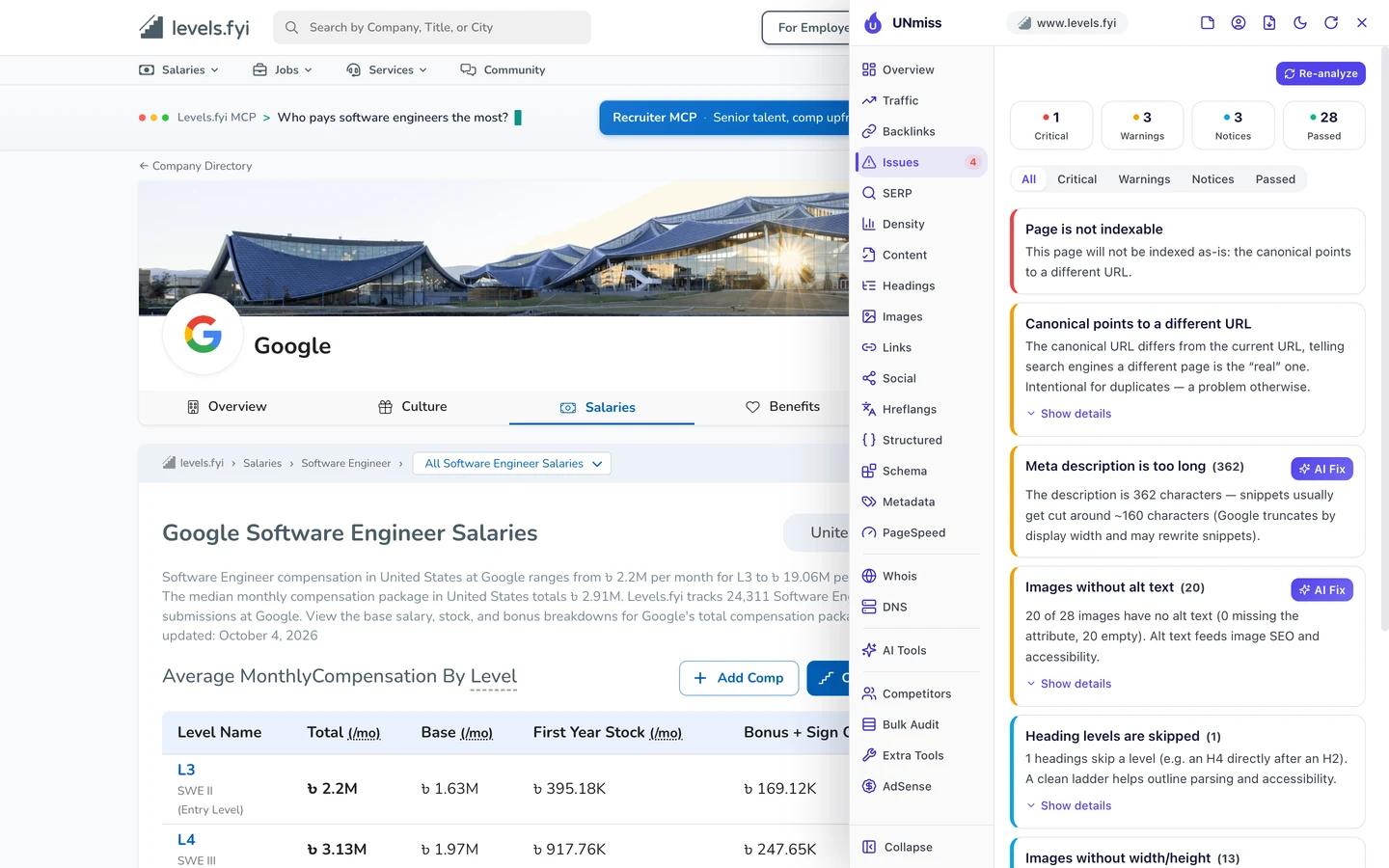1389x868 pixels.
Task: Open the Density analysis section
Action: [x=921, y=224]
